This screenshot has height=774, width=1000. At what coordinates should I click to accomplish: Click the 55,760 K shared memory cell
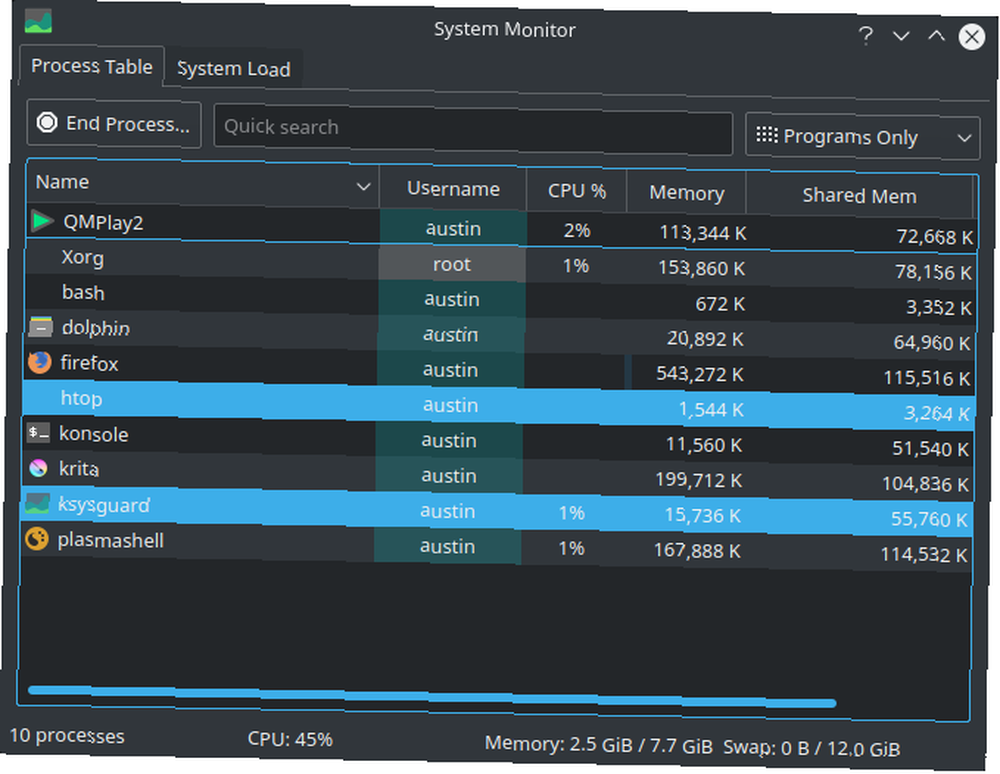tap(929, 519)
